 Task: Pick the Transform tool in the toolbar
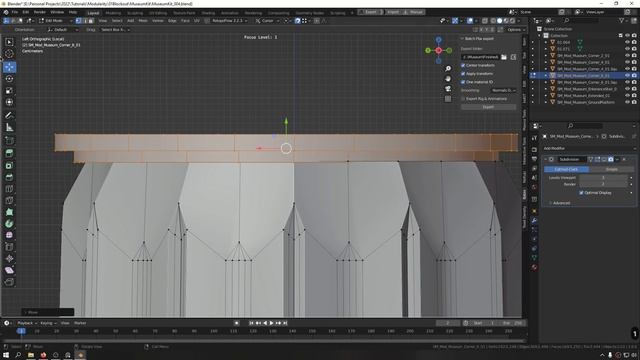[9, 102]
